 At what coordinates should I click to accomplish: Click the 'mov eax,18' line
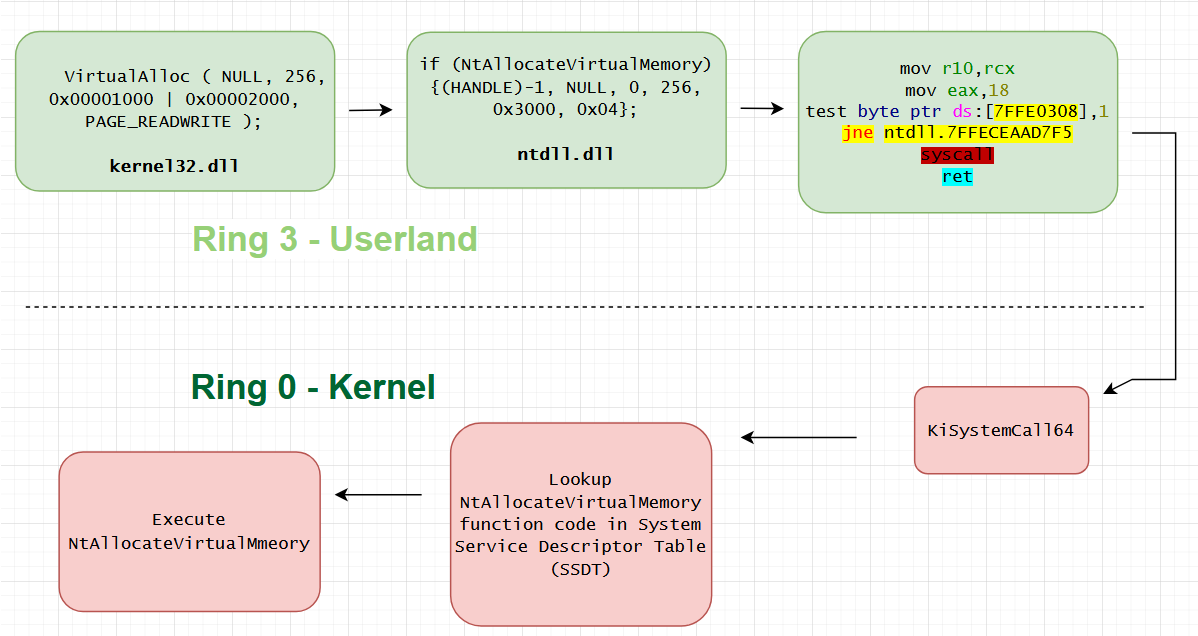pos(957,90)
